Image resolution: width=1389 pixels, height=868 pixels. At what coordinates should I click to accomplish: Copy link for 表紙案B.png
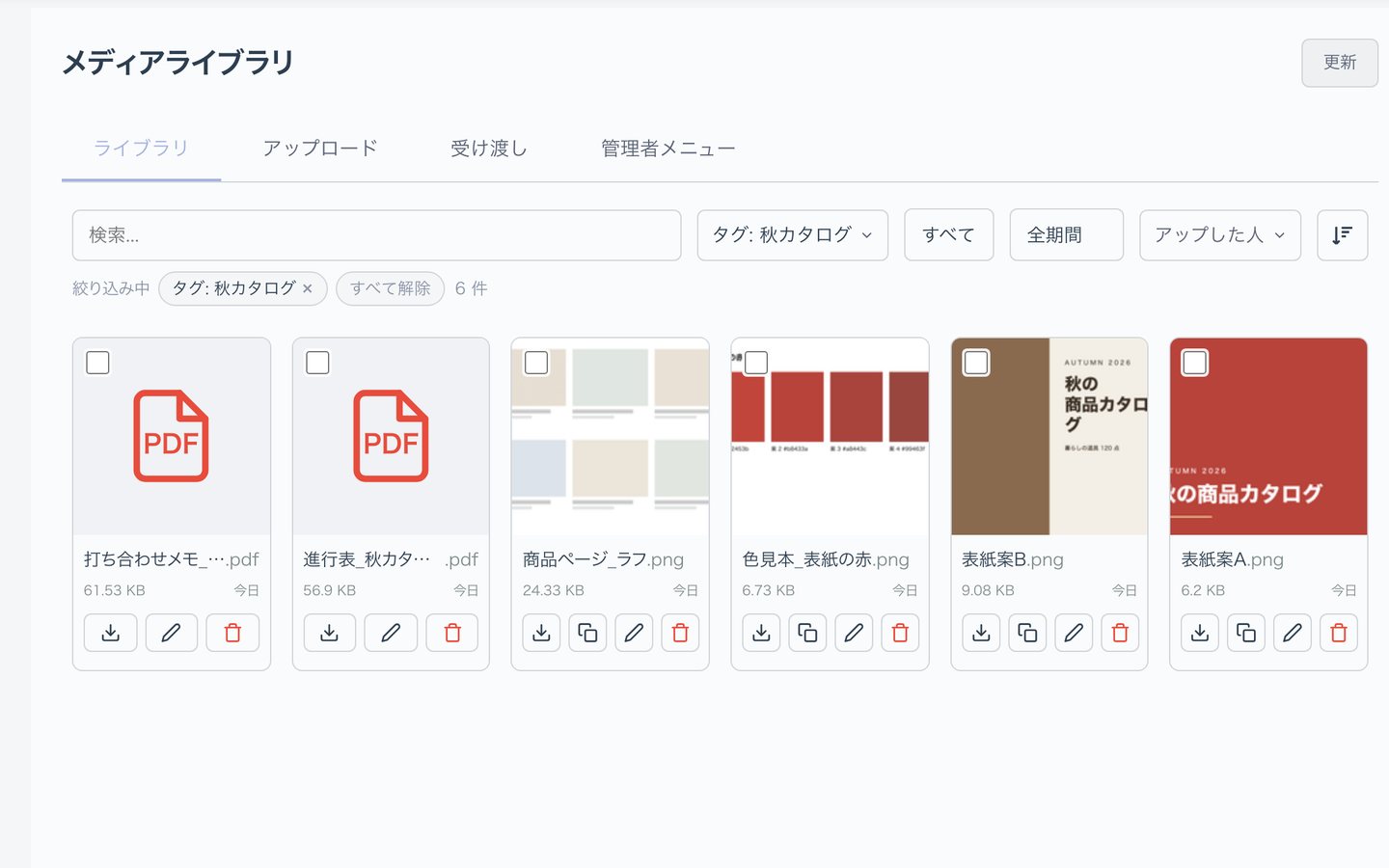pos(1027,633)
